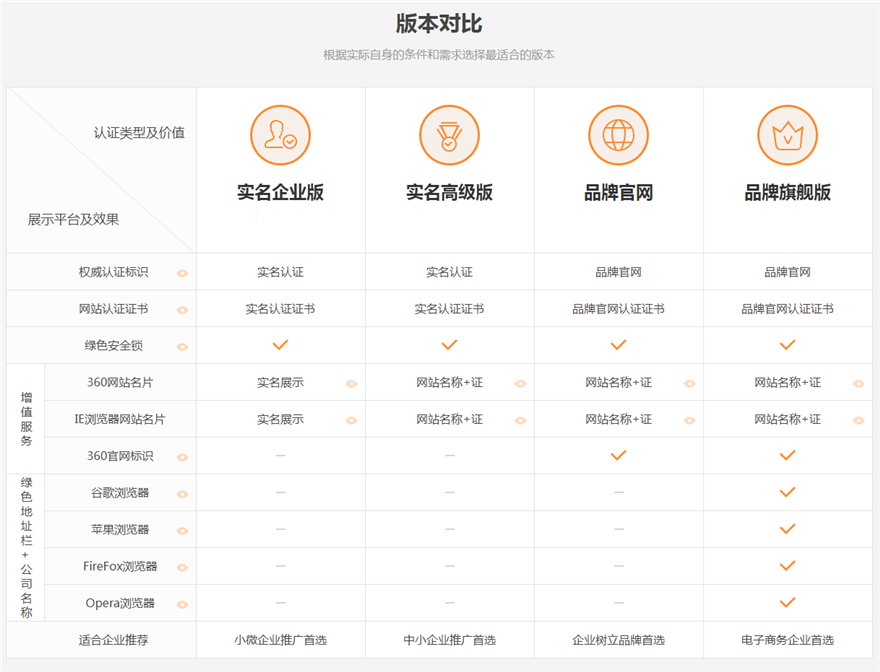Click eye icon in 360网站名片 品牌旗舰版 cell
The height and width of the screenshot is (672, 880).
859,384
